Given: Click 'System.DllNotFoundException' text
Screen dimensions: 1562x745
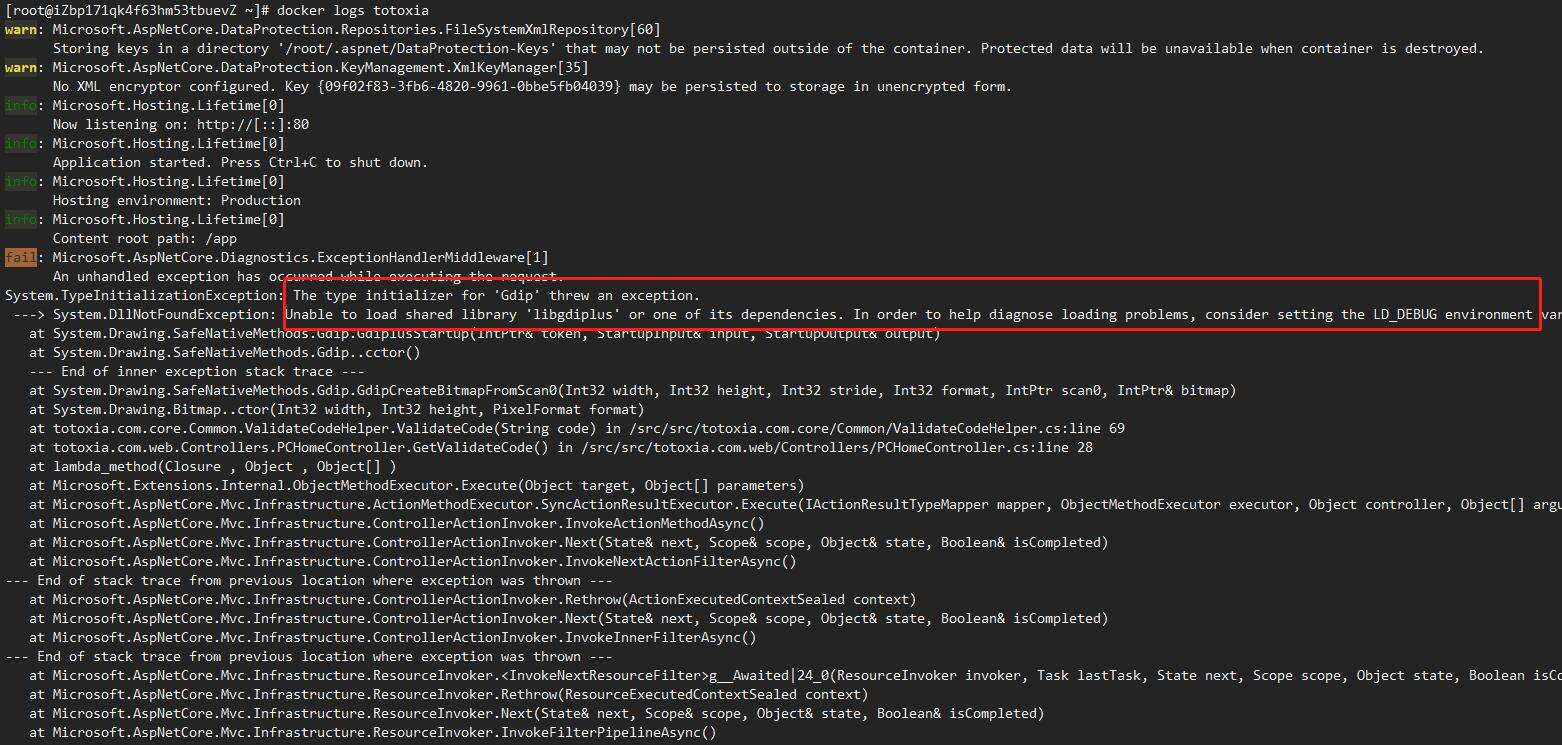Looking at the screenshot, I should [x=160, y=314].
